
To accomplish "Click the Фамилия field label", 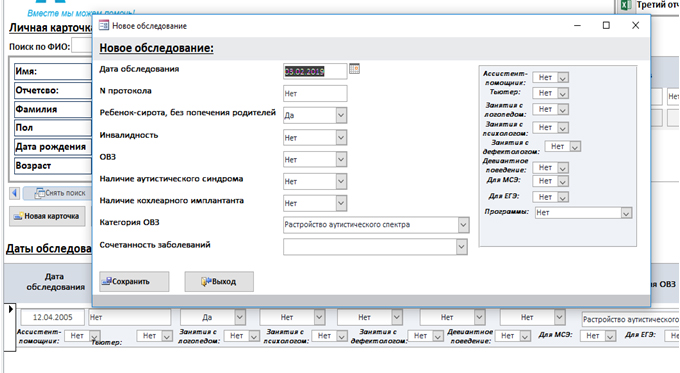I will (x=53, y=109).
